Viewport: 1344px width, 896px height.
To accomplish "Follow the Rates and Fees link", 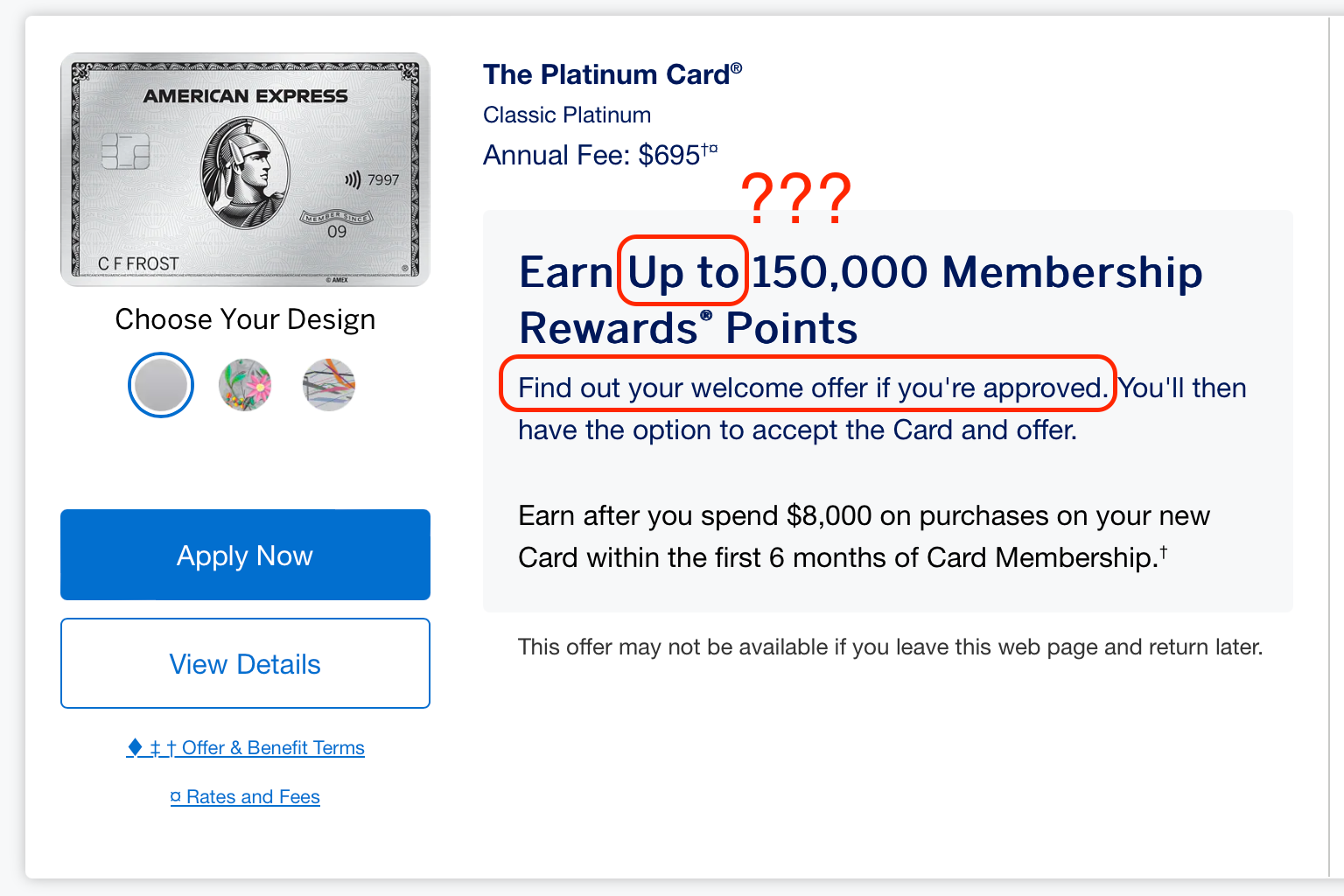I will pyautogui.click(x=252, y=797).
